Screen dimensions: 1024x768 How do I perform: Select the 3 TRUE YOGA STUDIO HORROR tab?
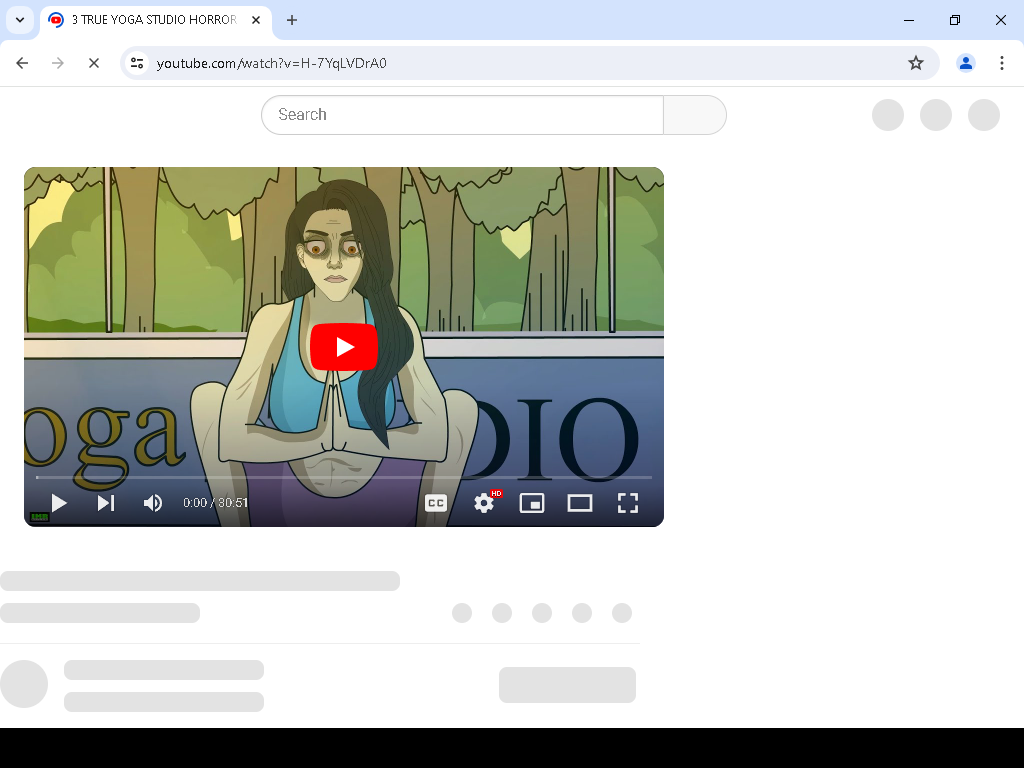155,20
